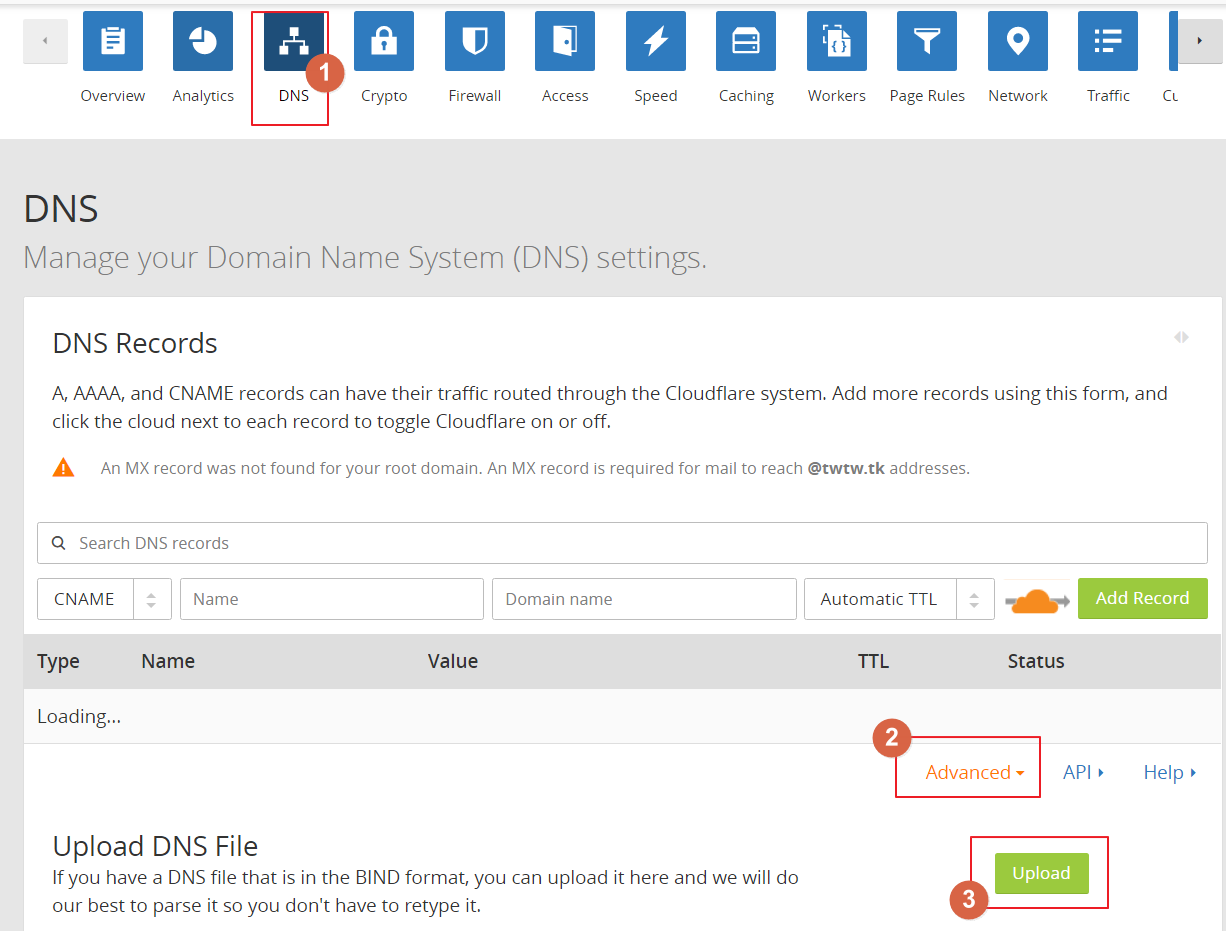Open the Network location pin icon
The height and width of the screenshot is (931, 1226).
tap(1018, 41)
